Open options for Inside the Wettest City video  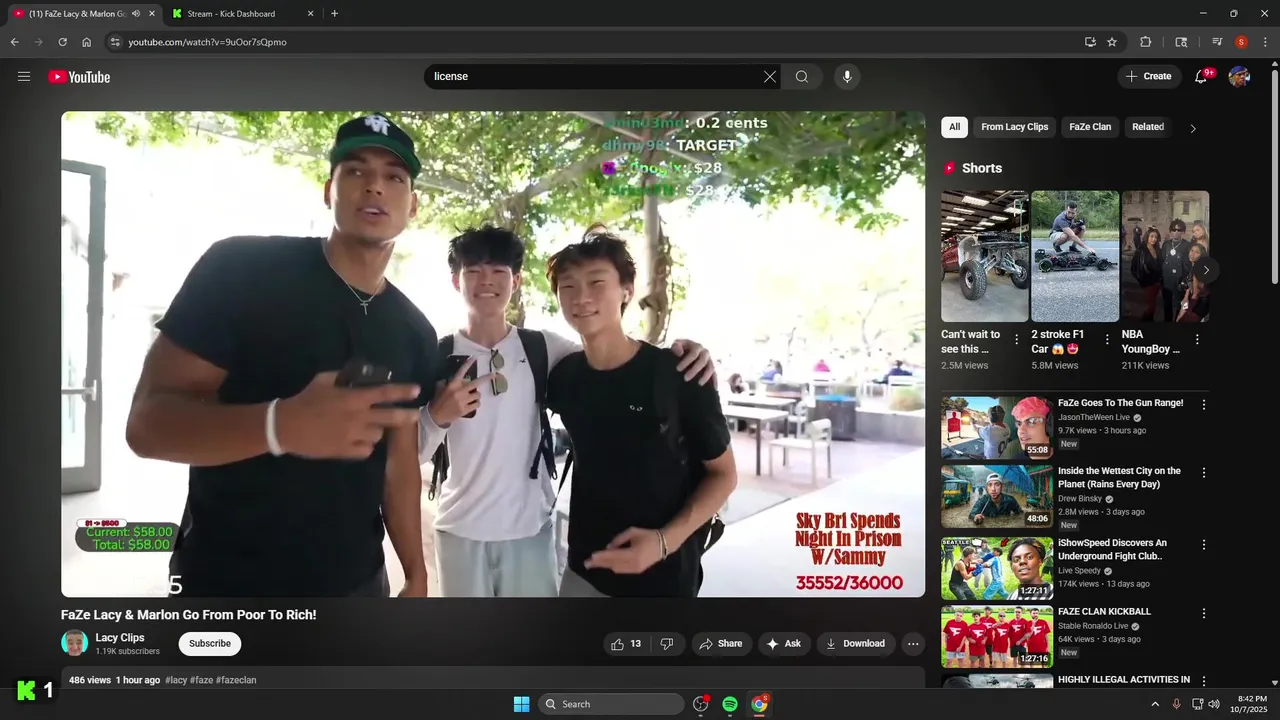(x=1204, y=473)
